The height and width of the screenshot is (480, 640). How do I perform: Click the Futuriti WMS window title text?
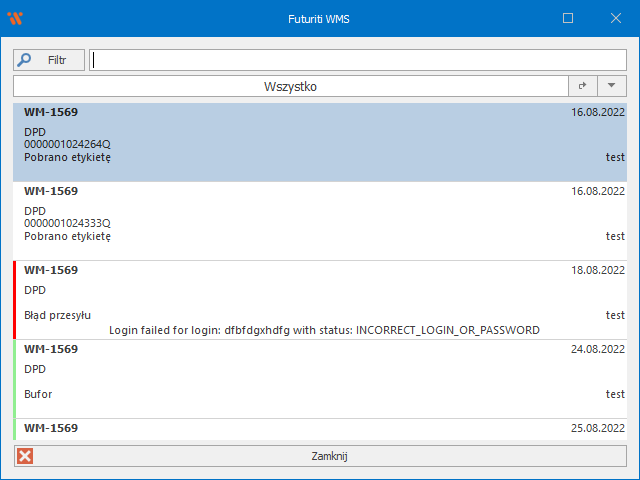[320, 18]
